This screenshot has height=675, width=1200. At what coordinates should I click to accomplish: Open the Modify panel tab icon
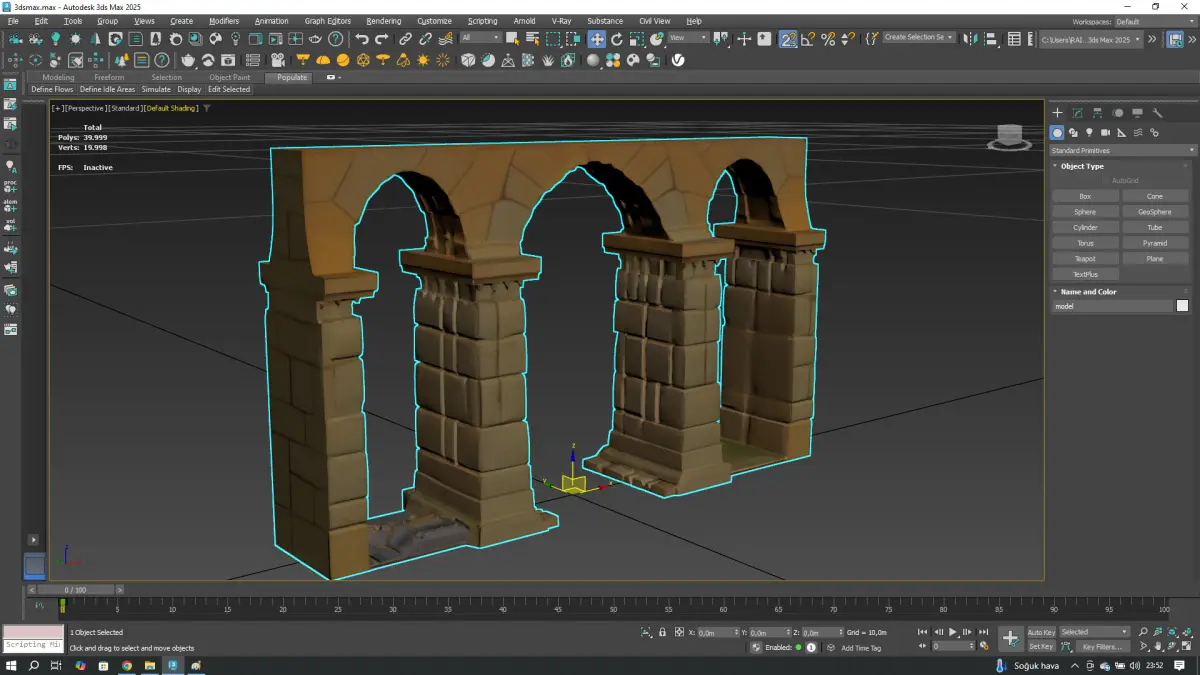click(x=1077, y=113)
